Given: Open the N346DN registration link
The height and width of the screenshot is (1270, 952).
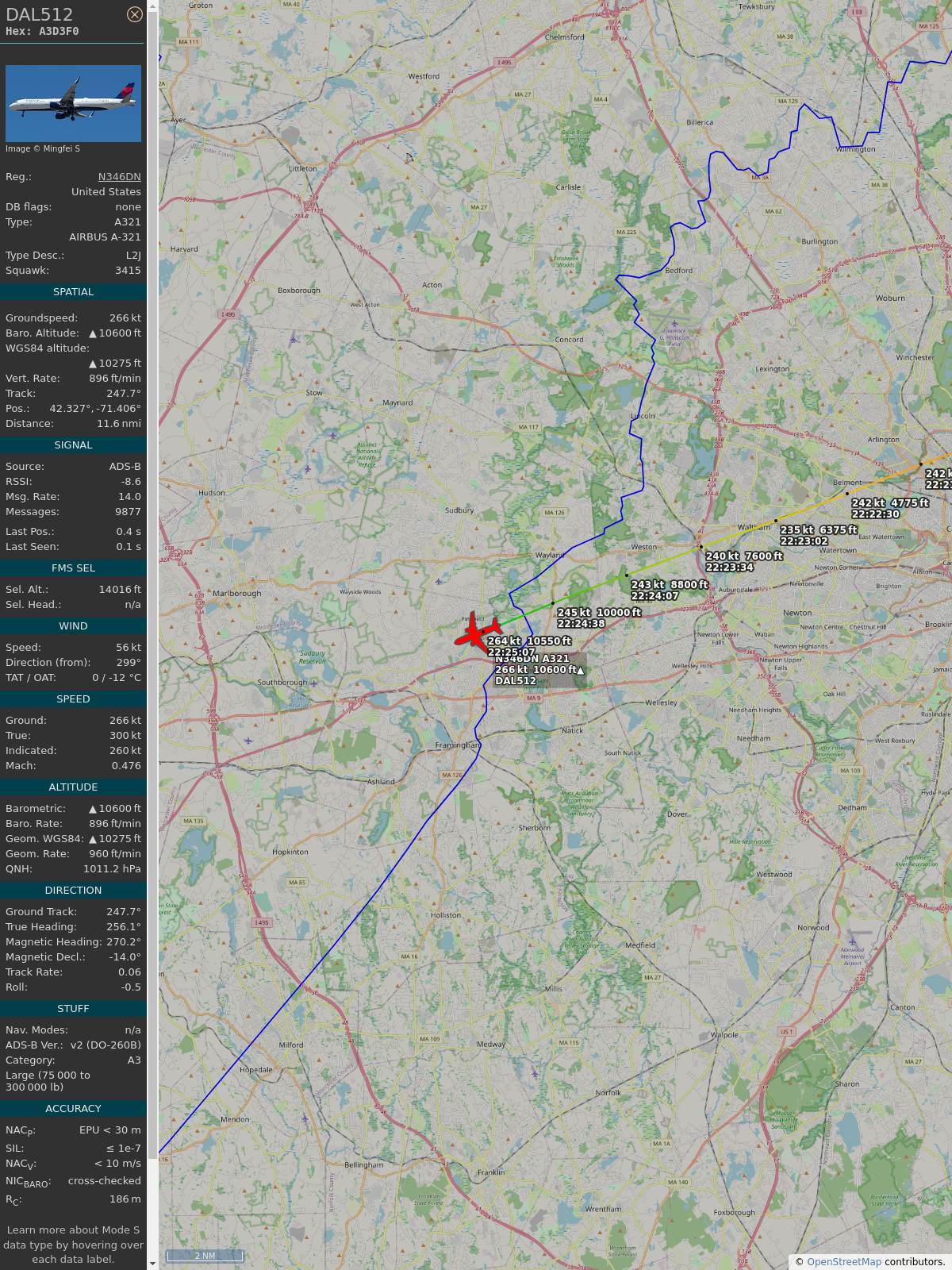Looking at the screenshot, I should 120,177.
